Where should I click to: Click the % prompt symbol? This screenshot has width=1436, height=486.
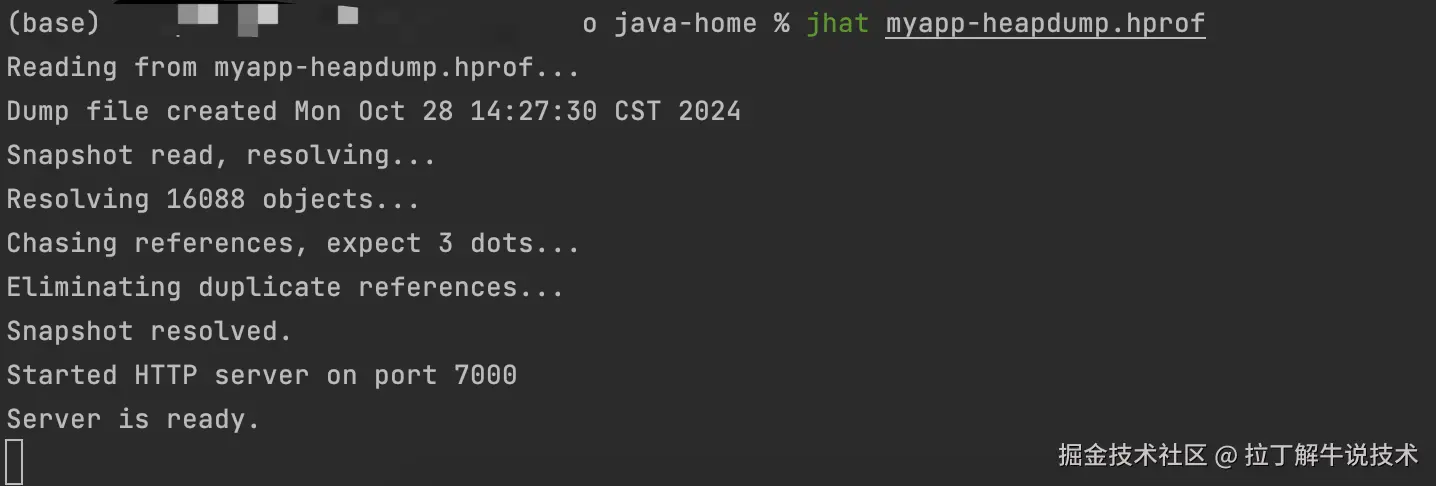[781, 23]
